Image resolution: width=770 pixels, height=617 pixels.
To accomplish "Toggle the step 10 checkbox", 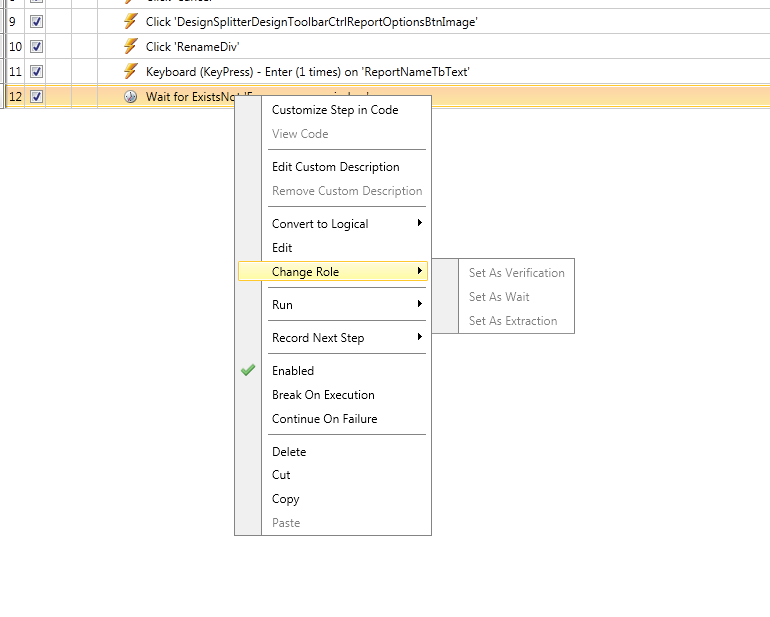I will (x=37, y=46).
